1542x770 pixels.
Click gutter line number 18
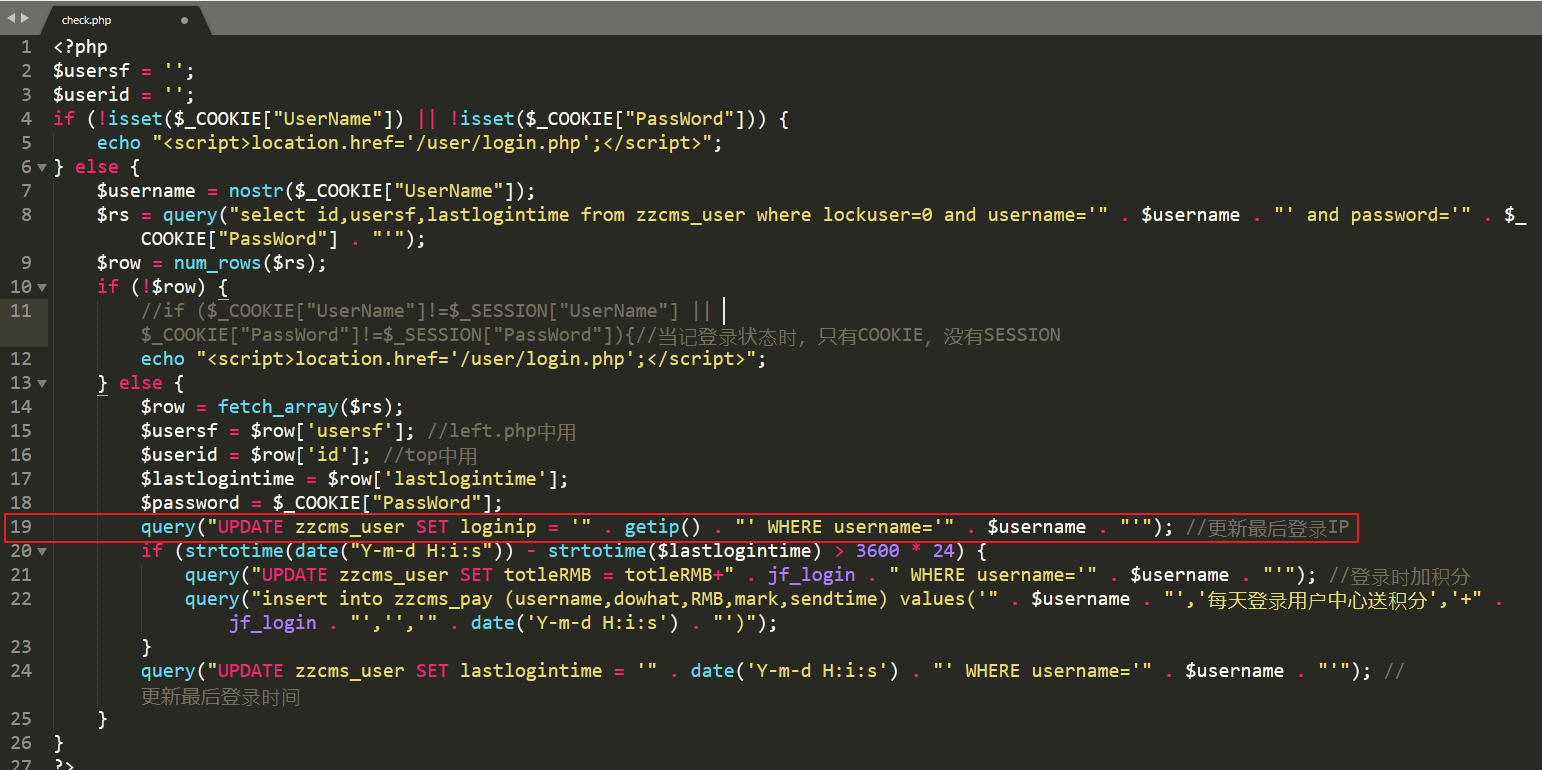point(21,503)
